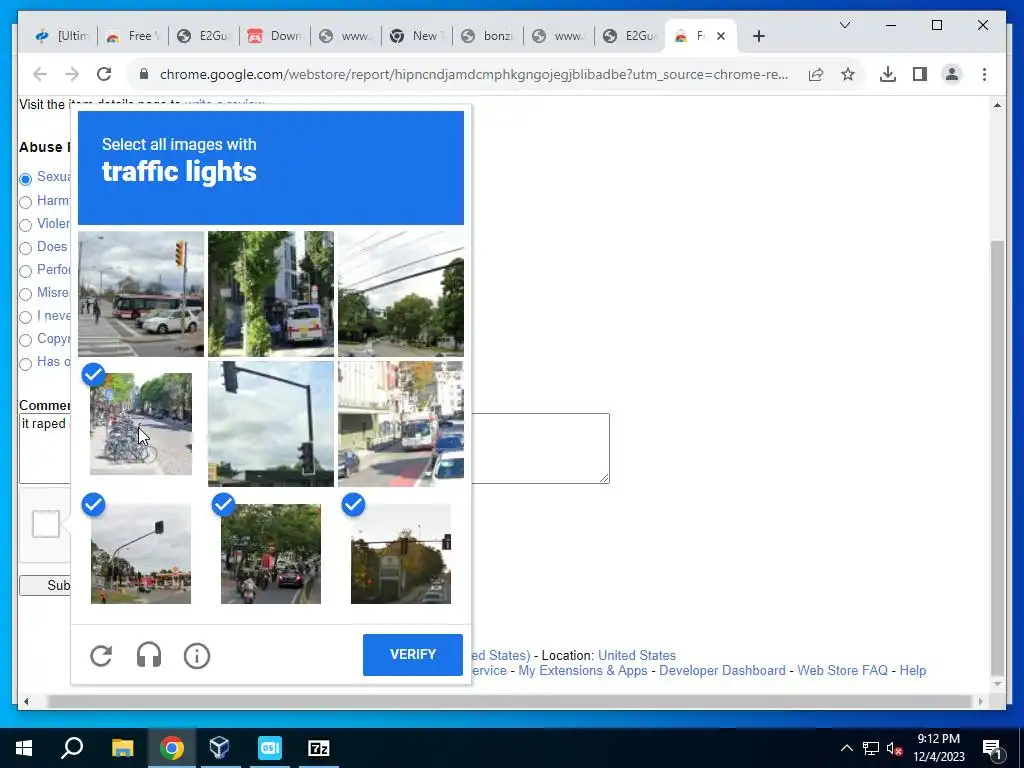Open a new tab with the plus button
The image size is (1024, 768).
tap(758, 36)
